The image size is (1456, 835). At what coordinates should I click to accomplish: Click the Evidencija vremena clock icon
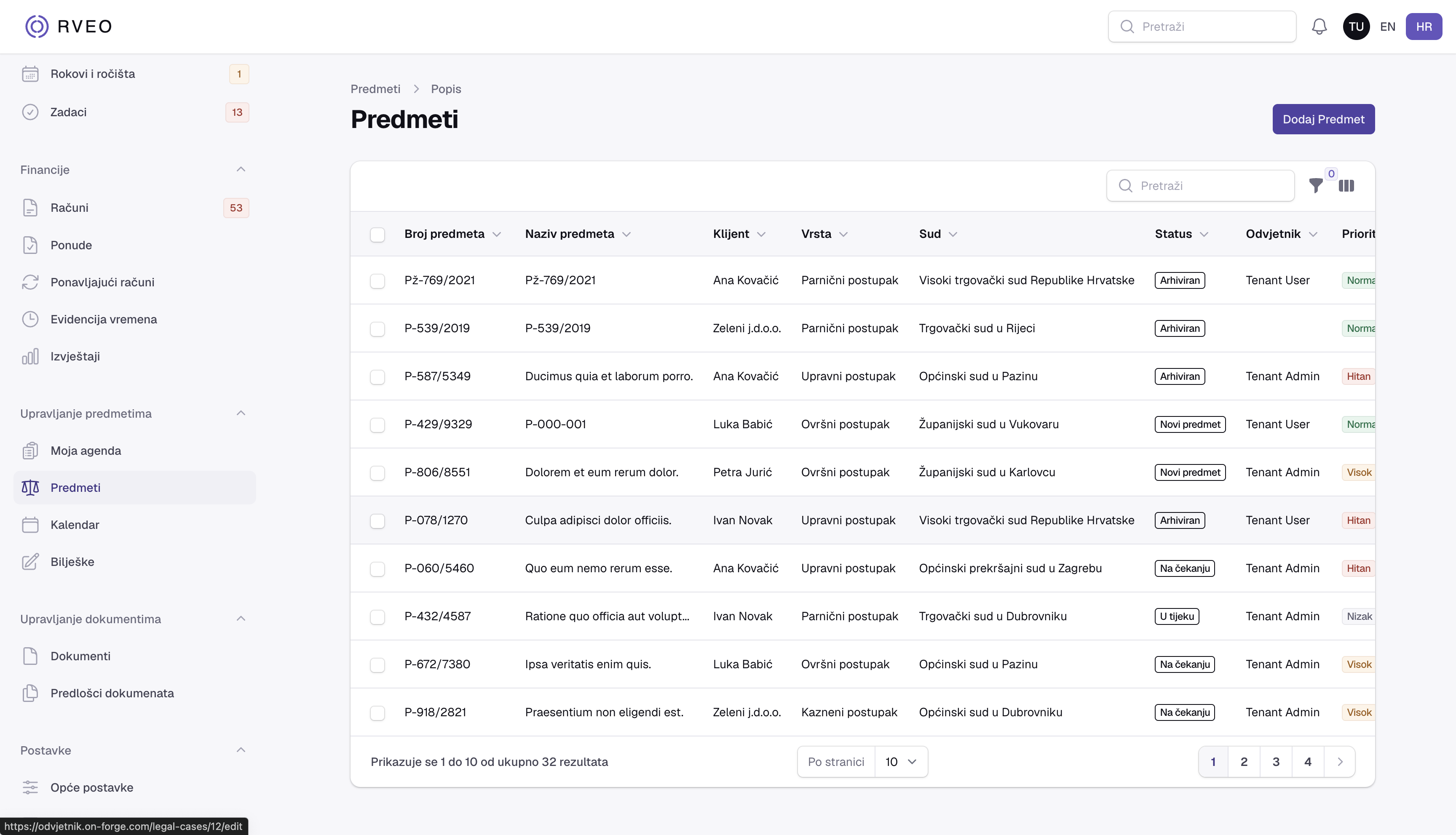[x=30, y=319]
